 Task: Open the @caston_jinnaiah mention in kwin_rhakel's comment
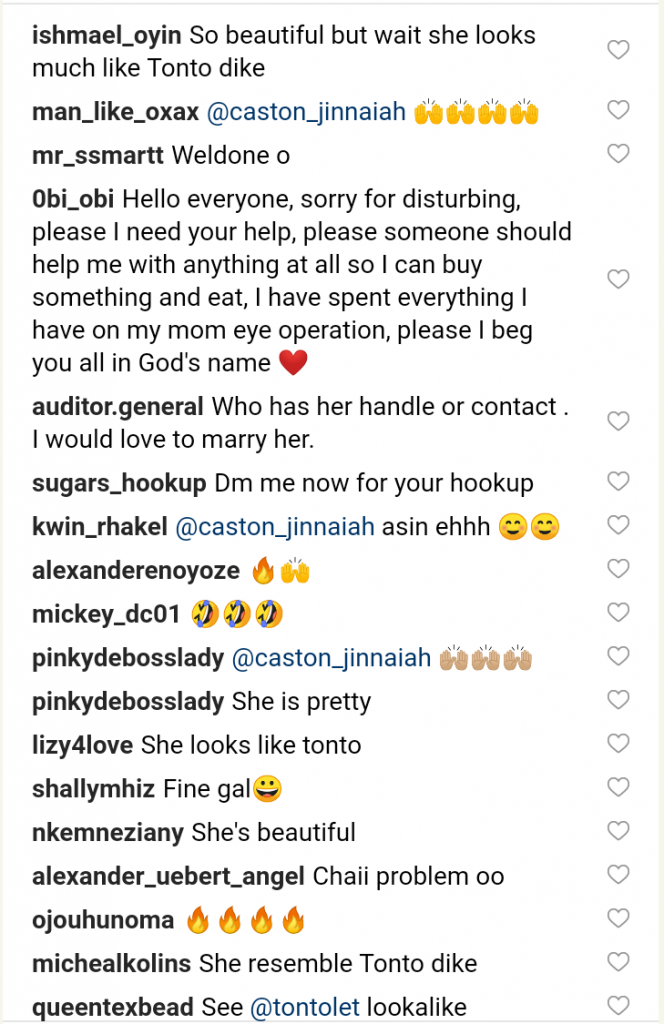(275, 527)
